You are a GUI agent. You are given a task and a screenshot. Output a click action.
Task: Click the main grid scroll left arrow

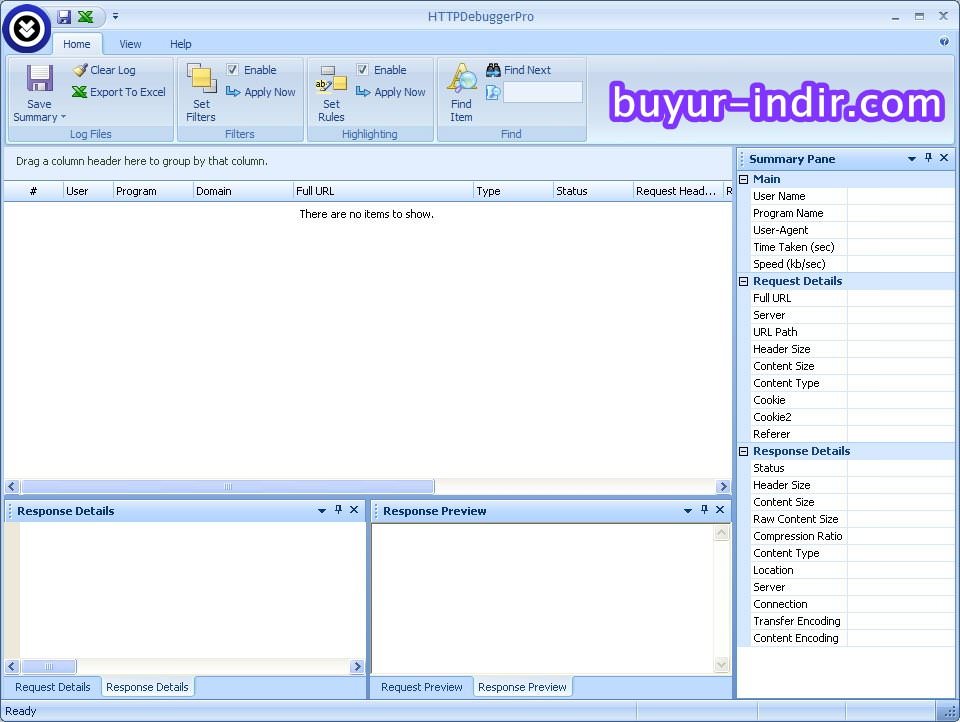pos(12,487)
